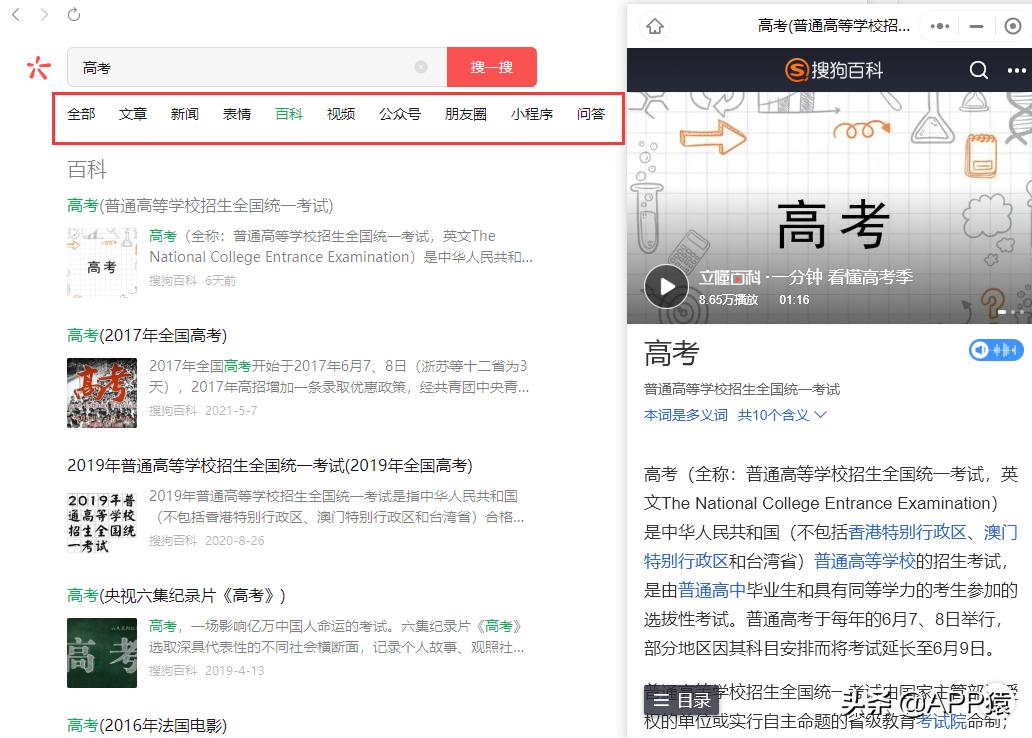Click the 2017年全国高考 thumbnail image
The image size is (1032, 738).
click(101, 392)
